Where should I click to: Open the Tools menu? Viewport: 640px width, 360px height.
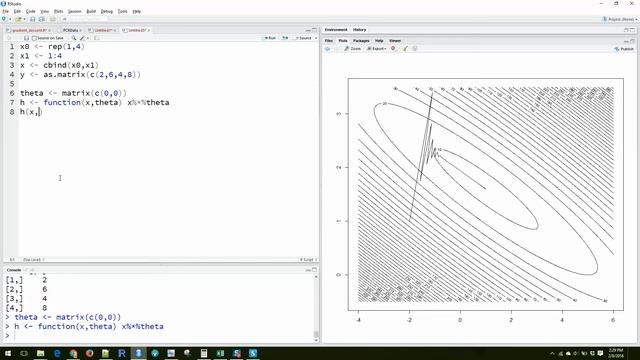122,11
